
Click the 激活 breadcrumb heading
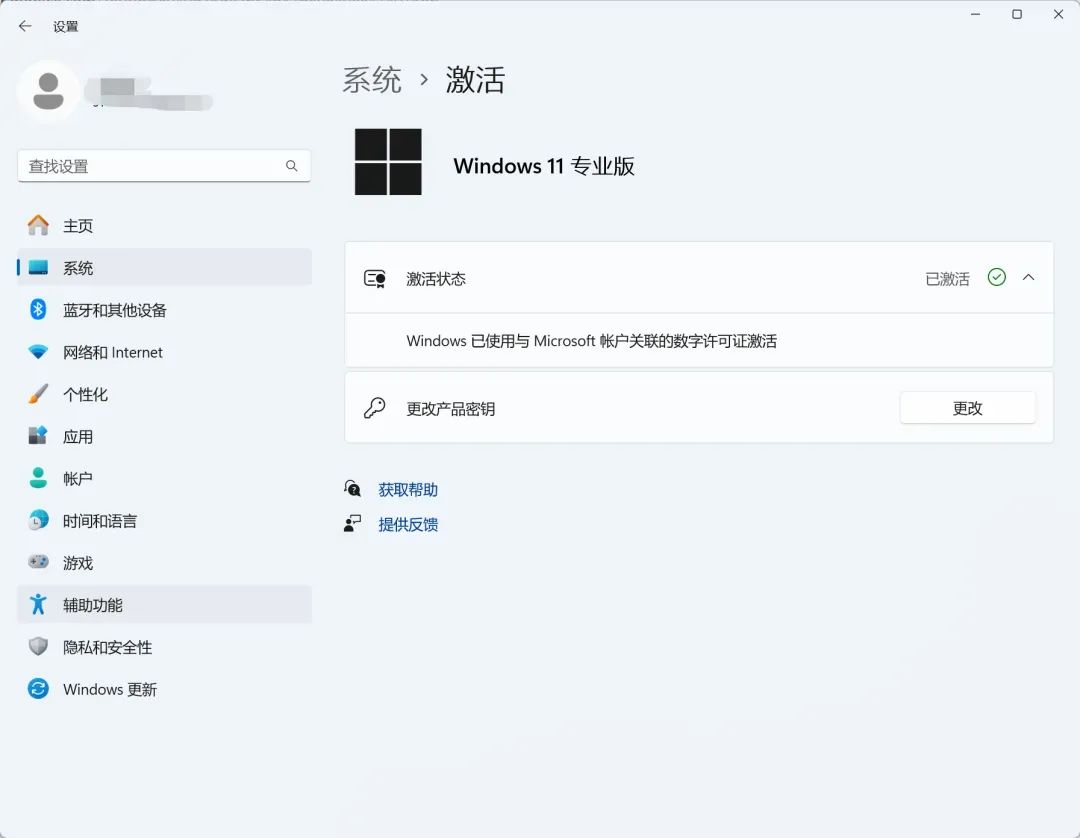click(475, 80)
